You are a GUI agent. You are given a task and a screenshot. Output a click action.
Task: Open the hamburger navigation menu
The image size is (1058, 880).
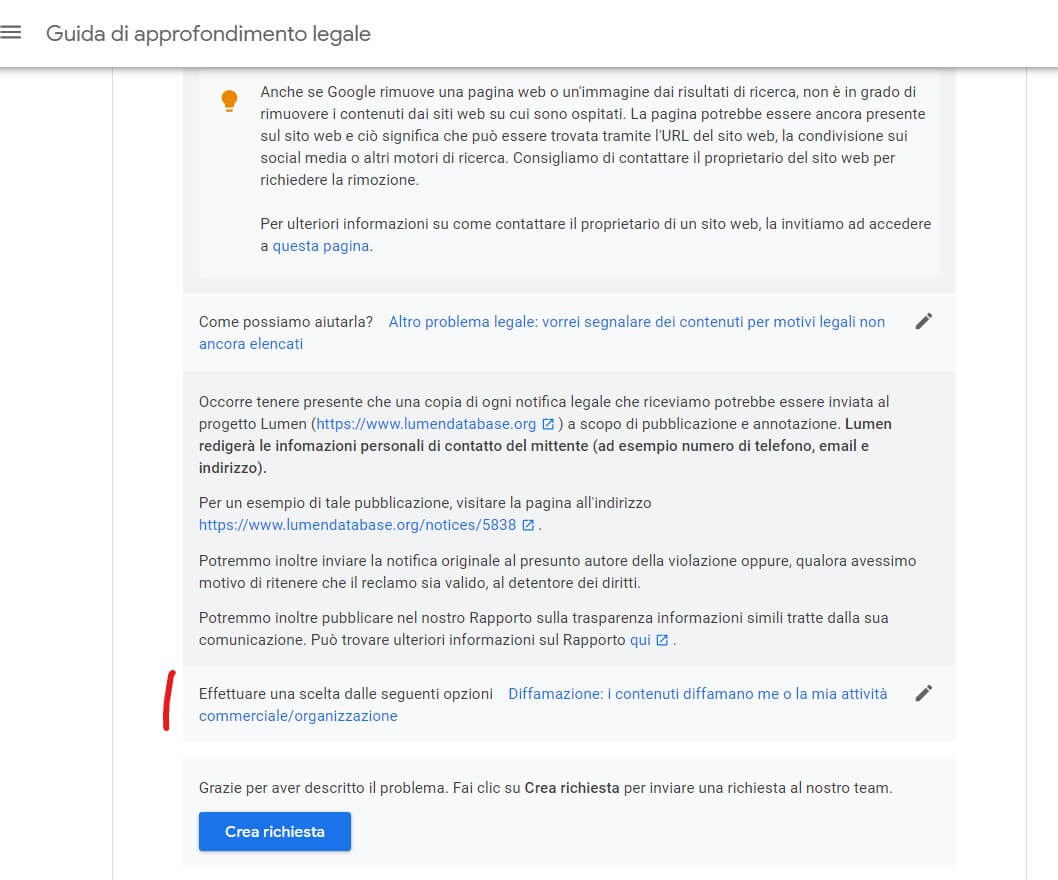(11, 33)
